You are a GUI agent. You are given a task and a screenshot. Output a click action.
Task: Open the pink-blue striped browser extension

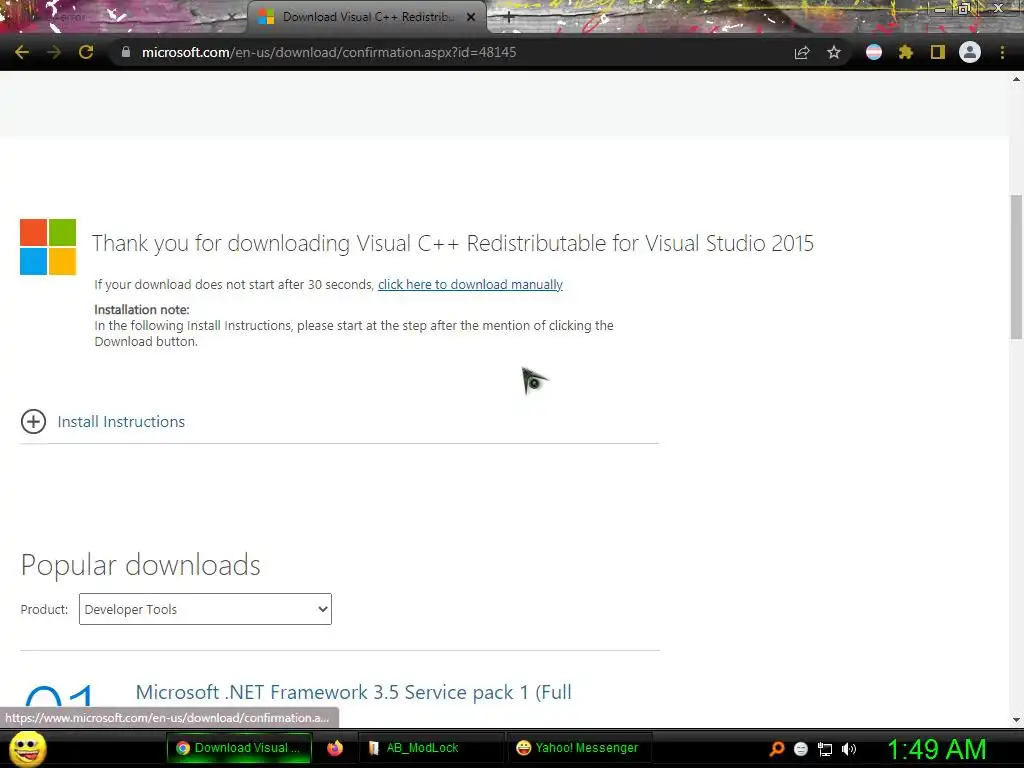[x=874, y=52]
